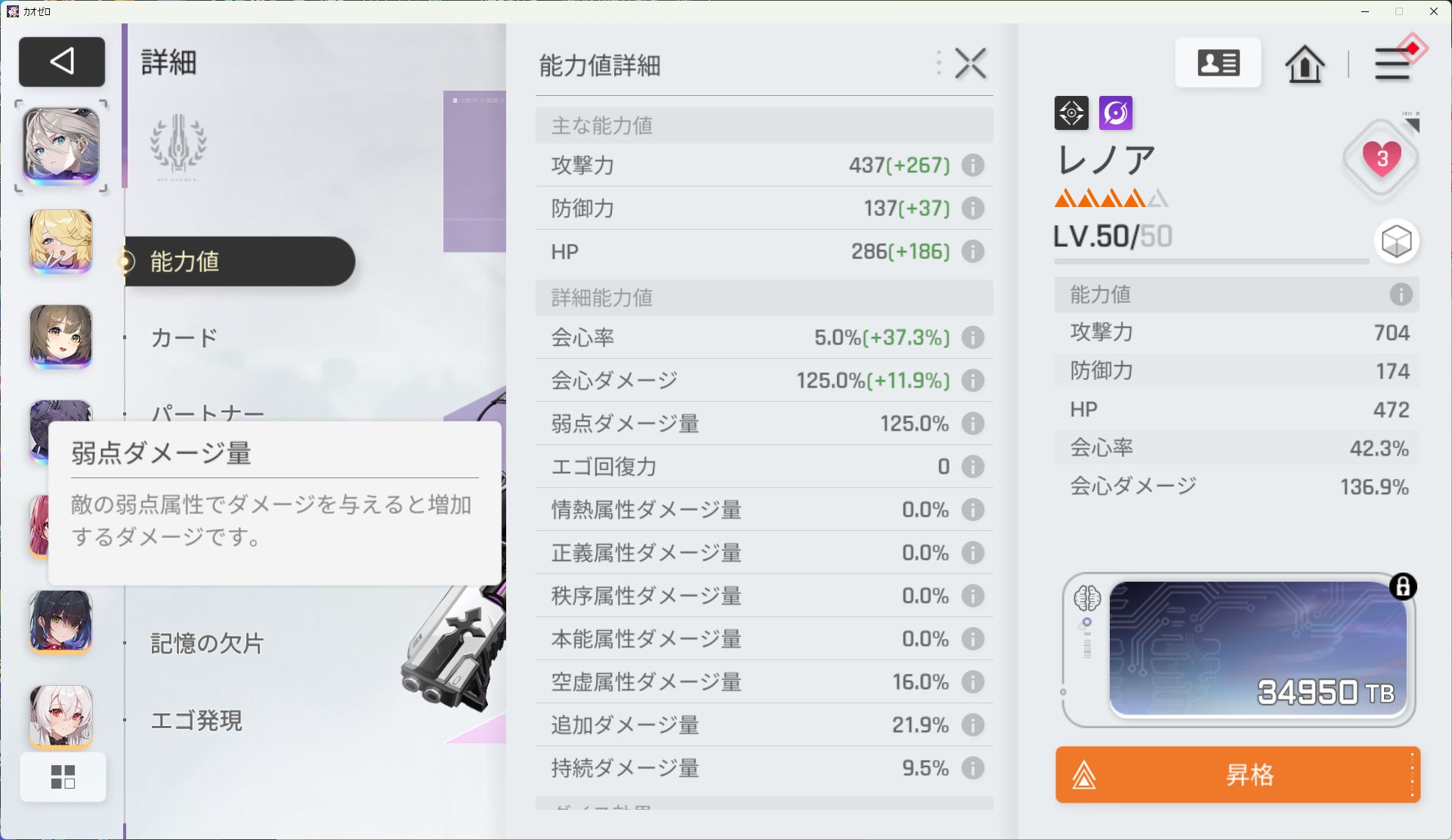Open the profile card icon
Screen dimensions: 1452x840
(1218, 63)
